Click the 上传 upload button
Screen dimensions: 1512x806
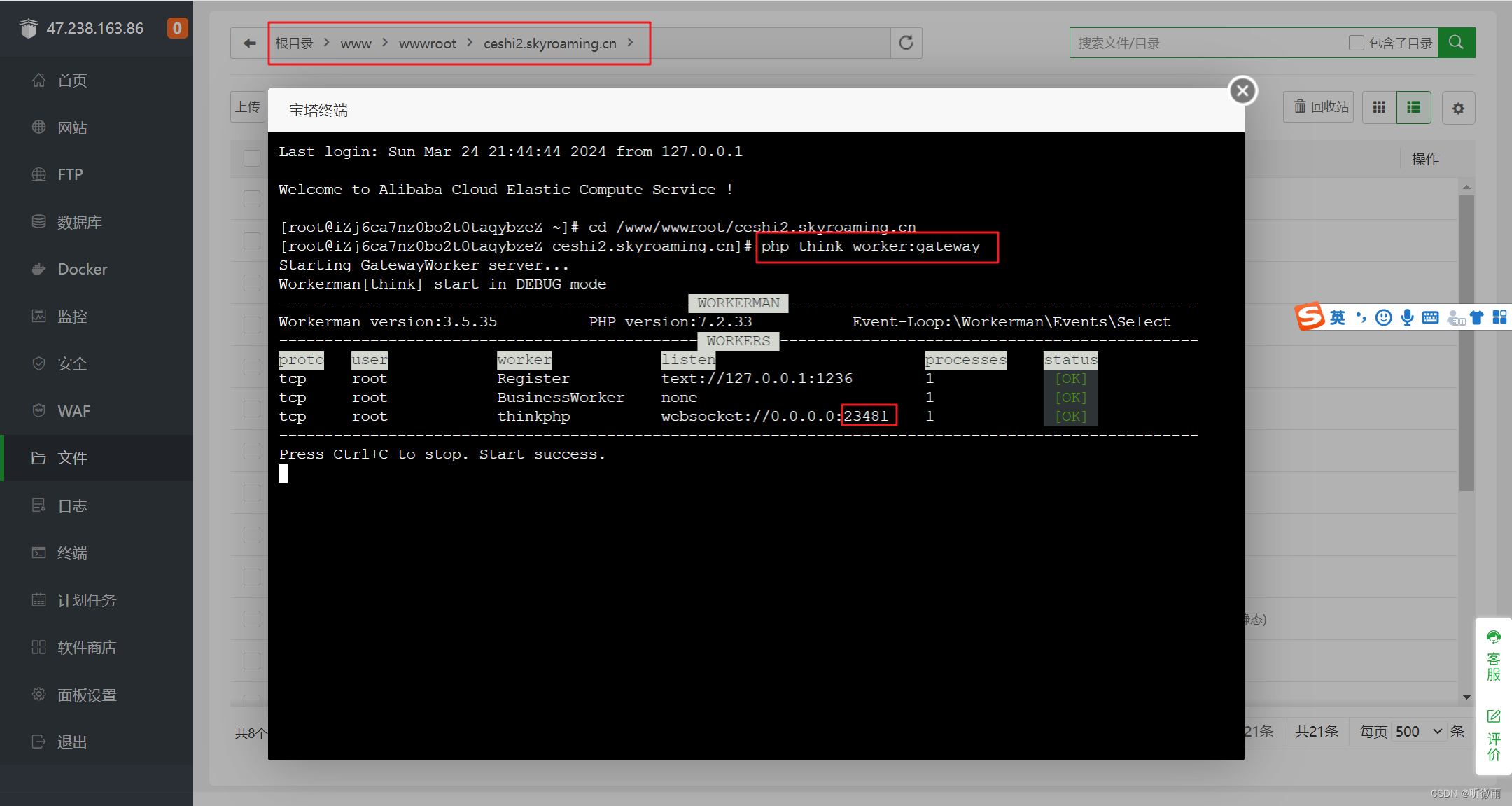pos(248,107)
